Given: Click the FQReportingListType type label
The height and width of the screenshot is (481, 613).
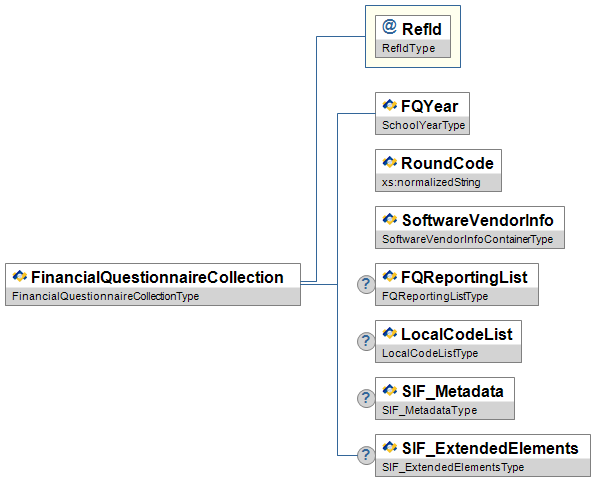Looking at the screenshot, I should (x=435, y=296).
